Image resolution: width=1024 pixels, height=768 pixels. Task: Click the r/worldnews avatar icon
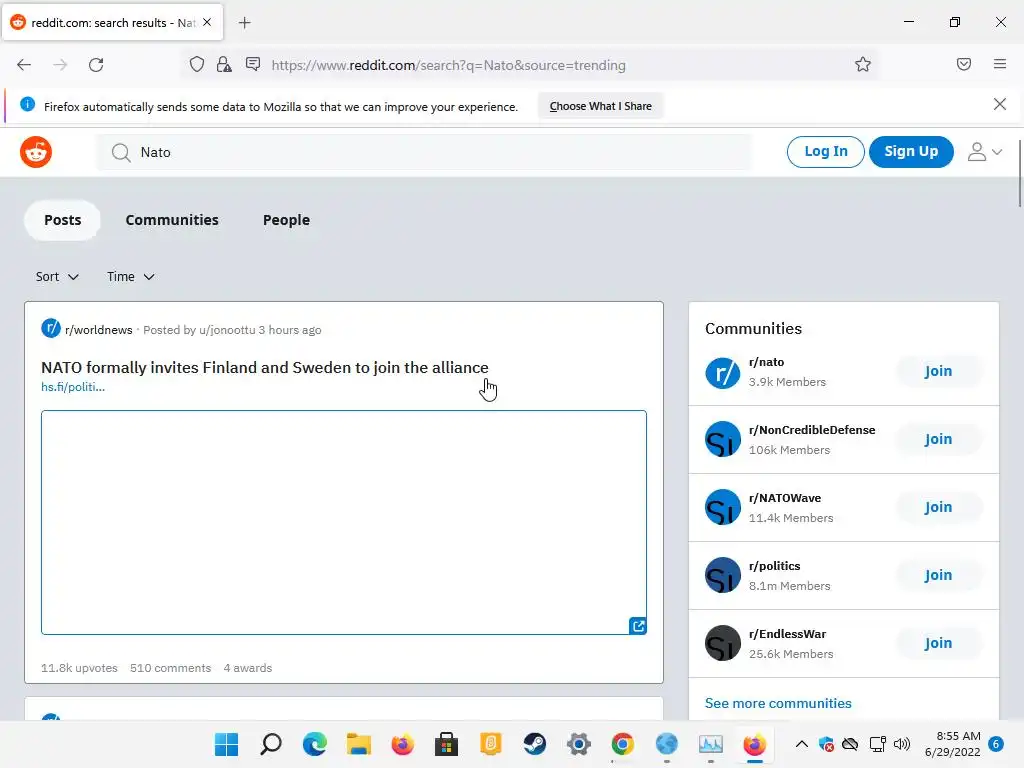coord(51,328)
